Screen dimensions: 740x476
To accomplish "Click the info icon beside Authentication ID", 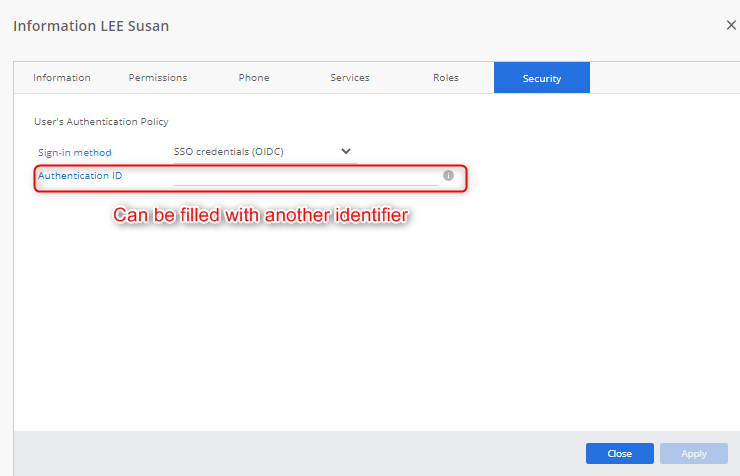I will (x=448, y=176).
